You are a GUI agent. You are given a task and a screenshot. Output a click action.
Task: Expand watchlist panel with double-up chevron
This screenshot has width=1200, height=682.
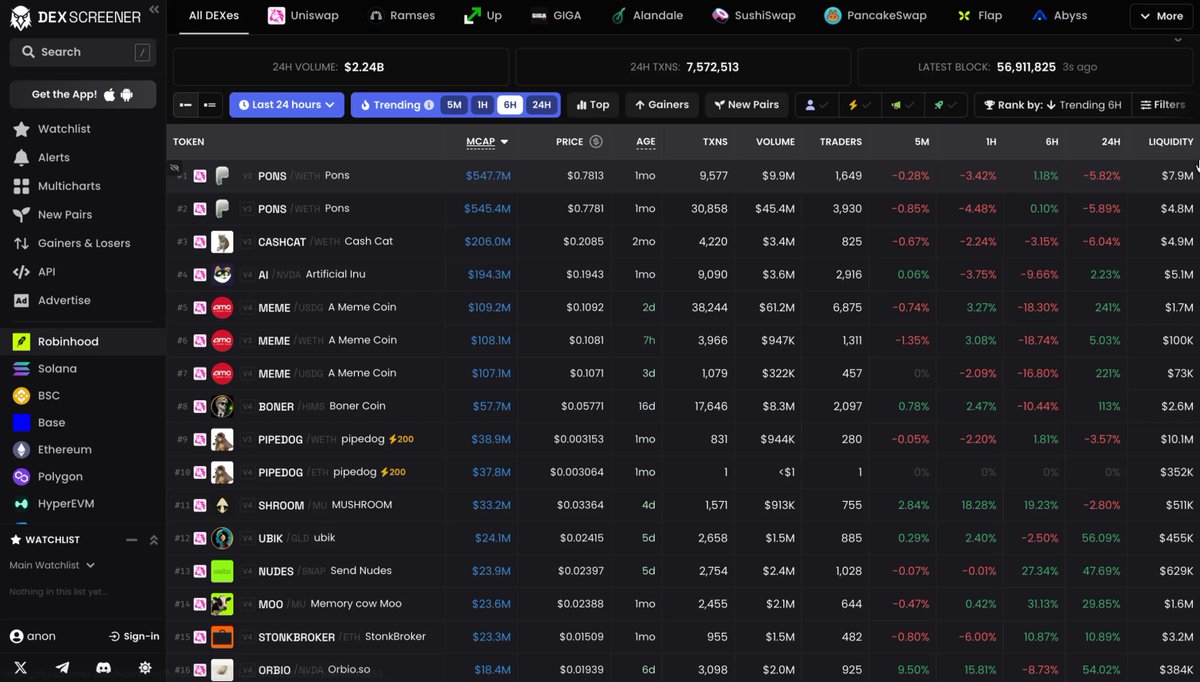pos(154,540)
